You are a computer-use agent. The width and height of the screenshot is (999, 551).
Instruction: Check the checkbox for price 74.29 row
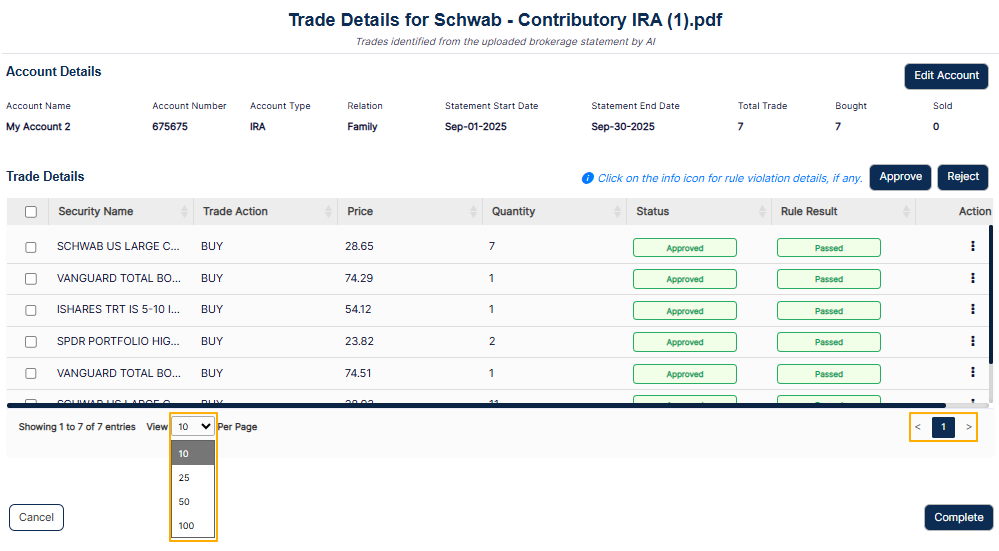click(x=31, y=279)
